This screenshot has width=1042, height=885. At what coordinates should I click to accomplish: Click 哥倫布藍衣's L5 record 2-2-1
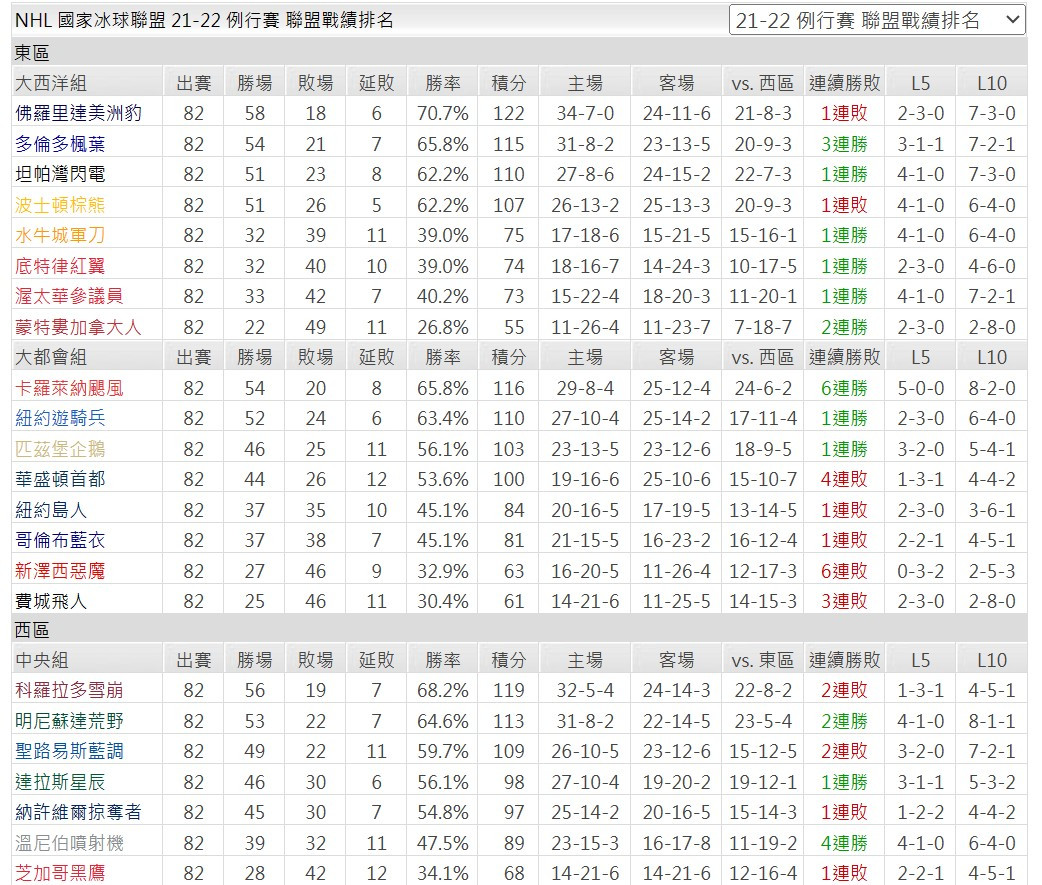click(920, 540)
